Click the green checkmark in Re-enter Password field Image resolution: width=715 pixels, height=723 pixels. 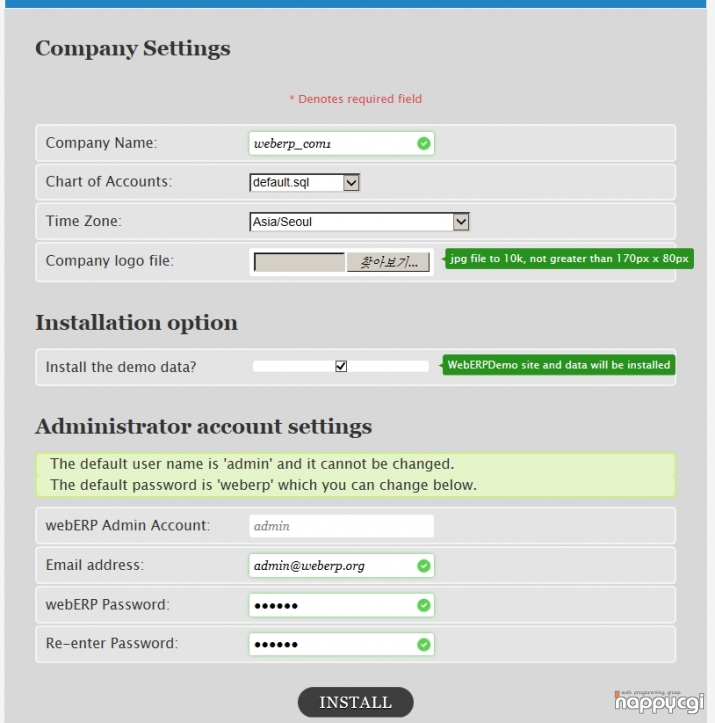[x=424, y=644]
